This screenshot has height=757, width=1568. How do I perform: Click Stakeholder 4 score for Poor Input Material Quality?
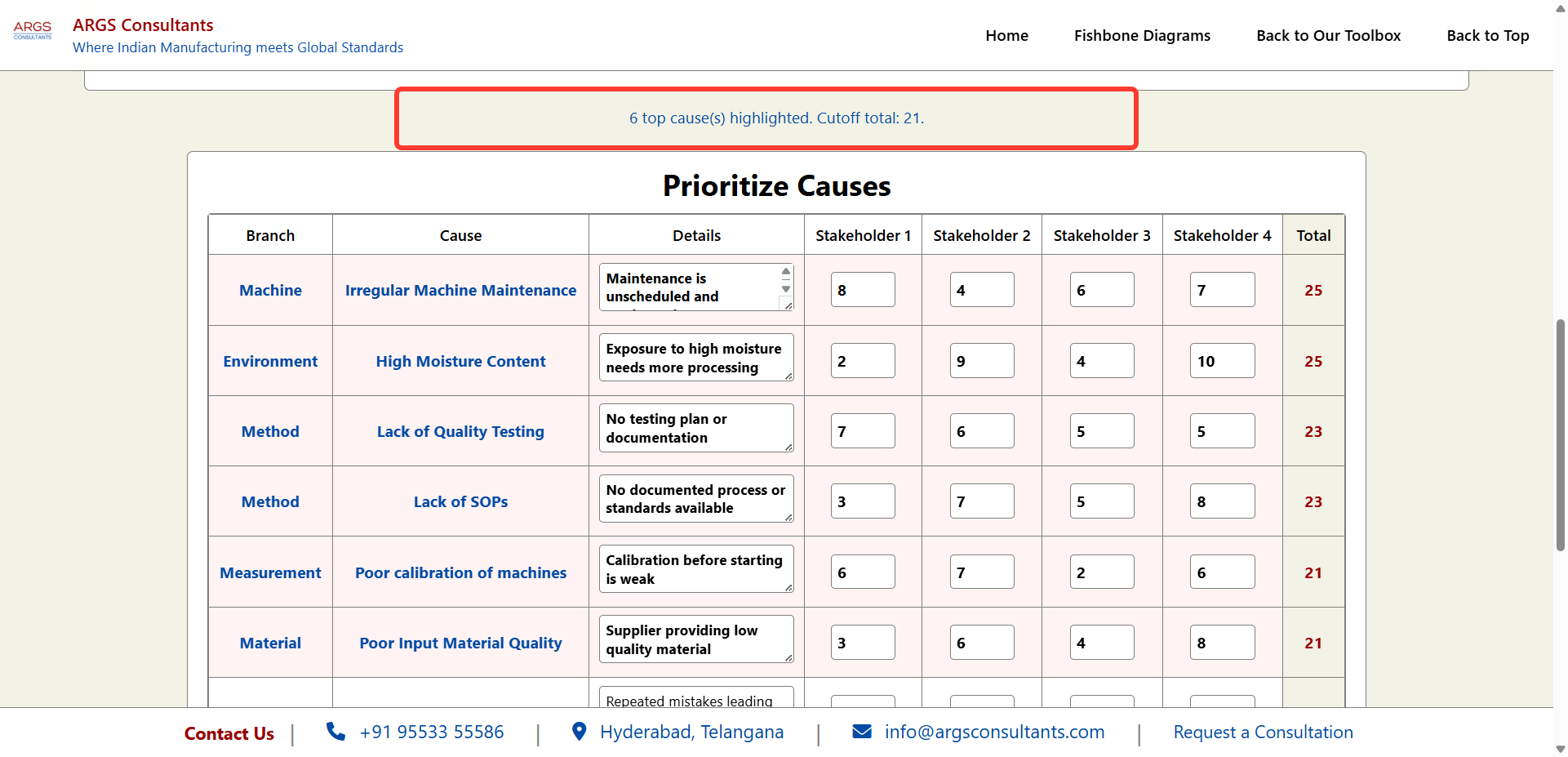(x=1222, y=643)
